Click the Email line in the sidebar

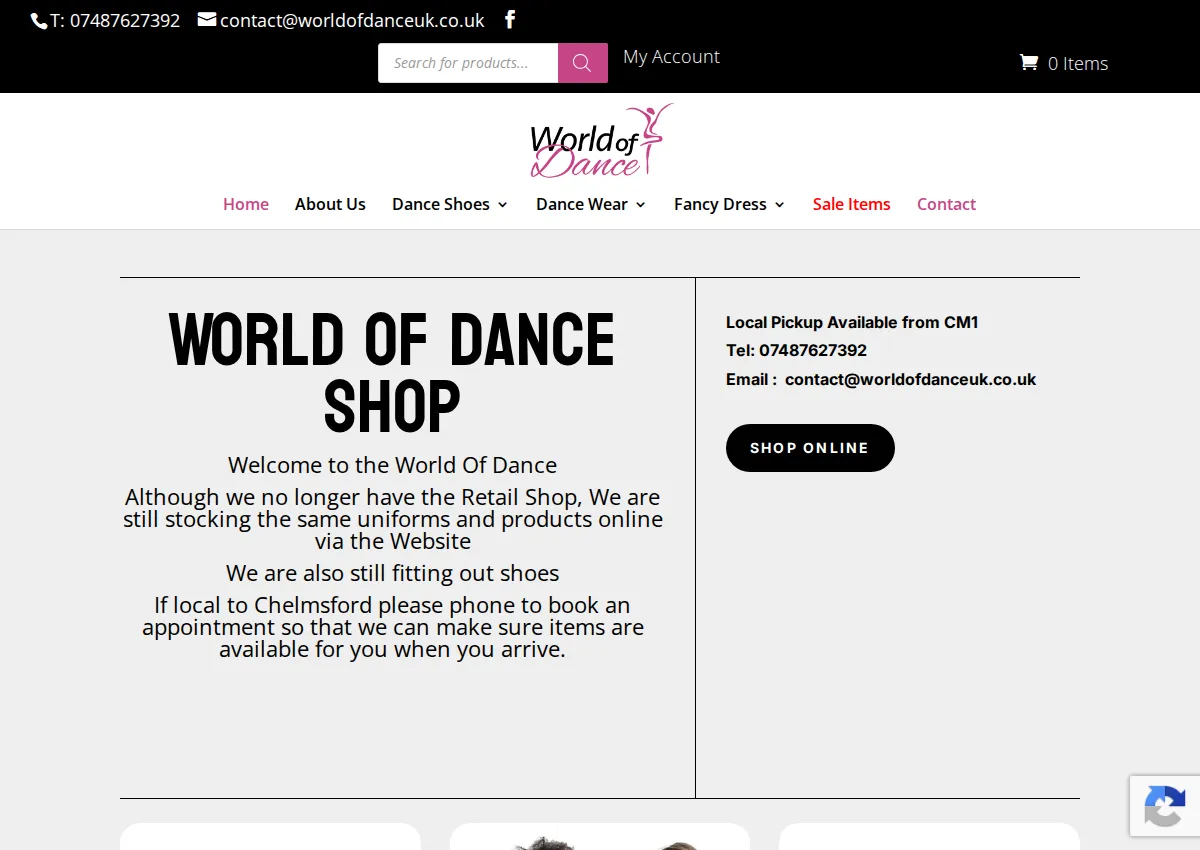(881, 379)
